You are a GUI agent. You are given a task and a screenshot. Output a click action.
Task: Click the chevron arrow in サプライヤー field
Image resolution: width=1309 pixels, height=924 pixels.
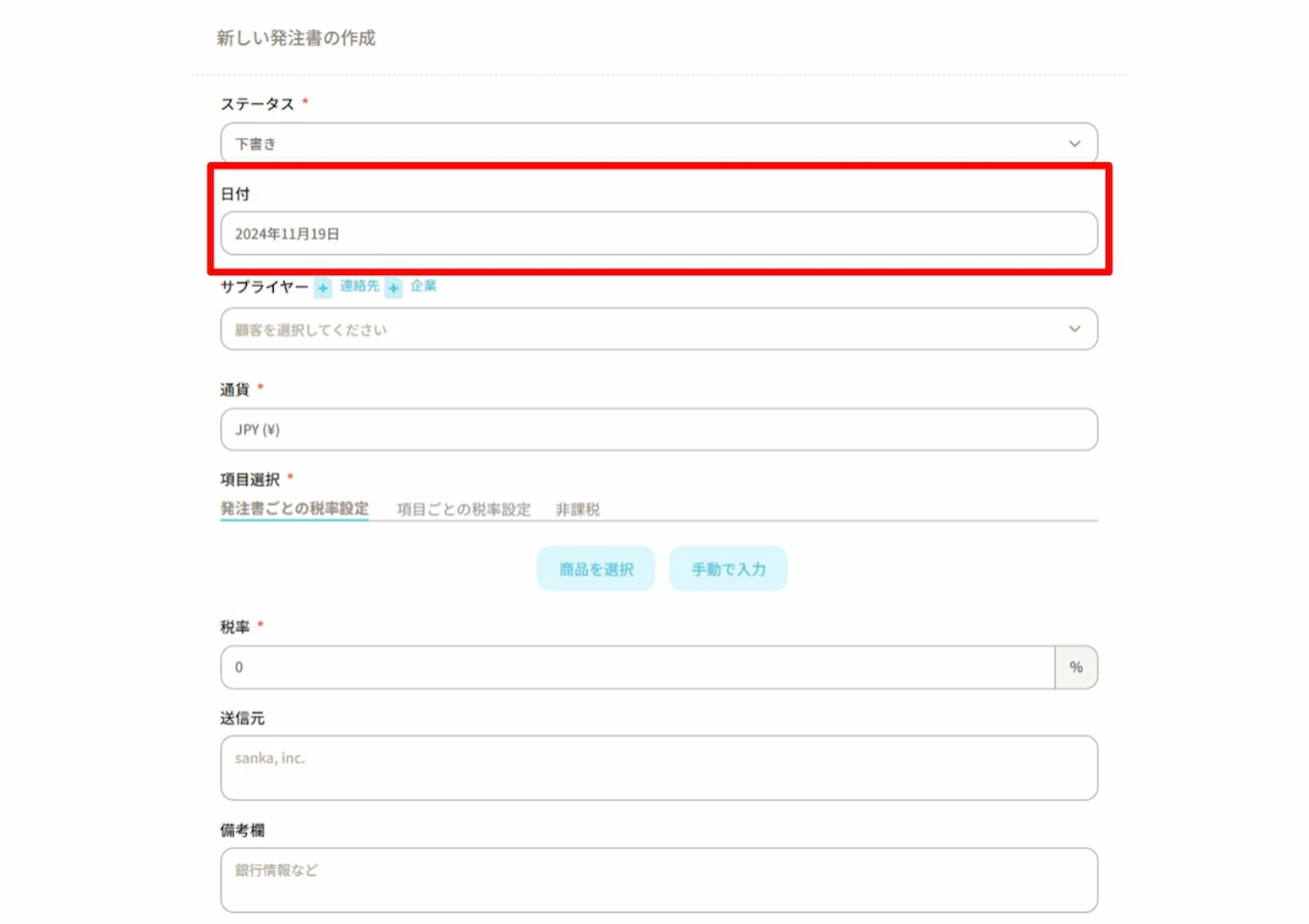1074,329
